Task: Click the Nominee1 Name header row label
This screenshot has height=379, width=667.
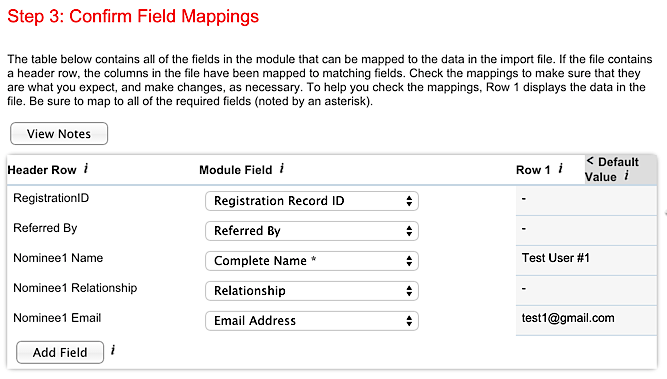Action: pos(58,258)
